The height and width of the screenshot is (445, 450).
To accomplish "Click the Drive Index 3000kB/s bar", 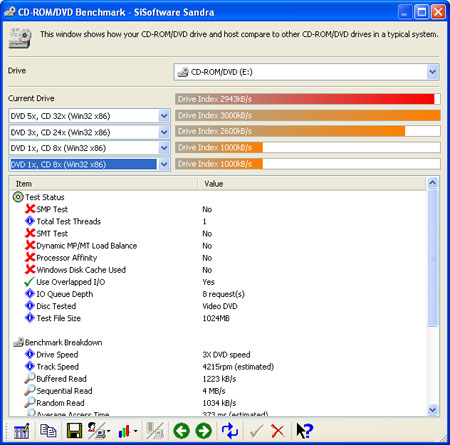I will (308, 115).
